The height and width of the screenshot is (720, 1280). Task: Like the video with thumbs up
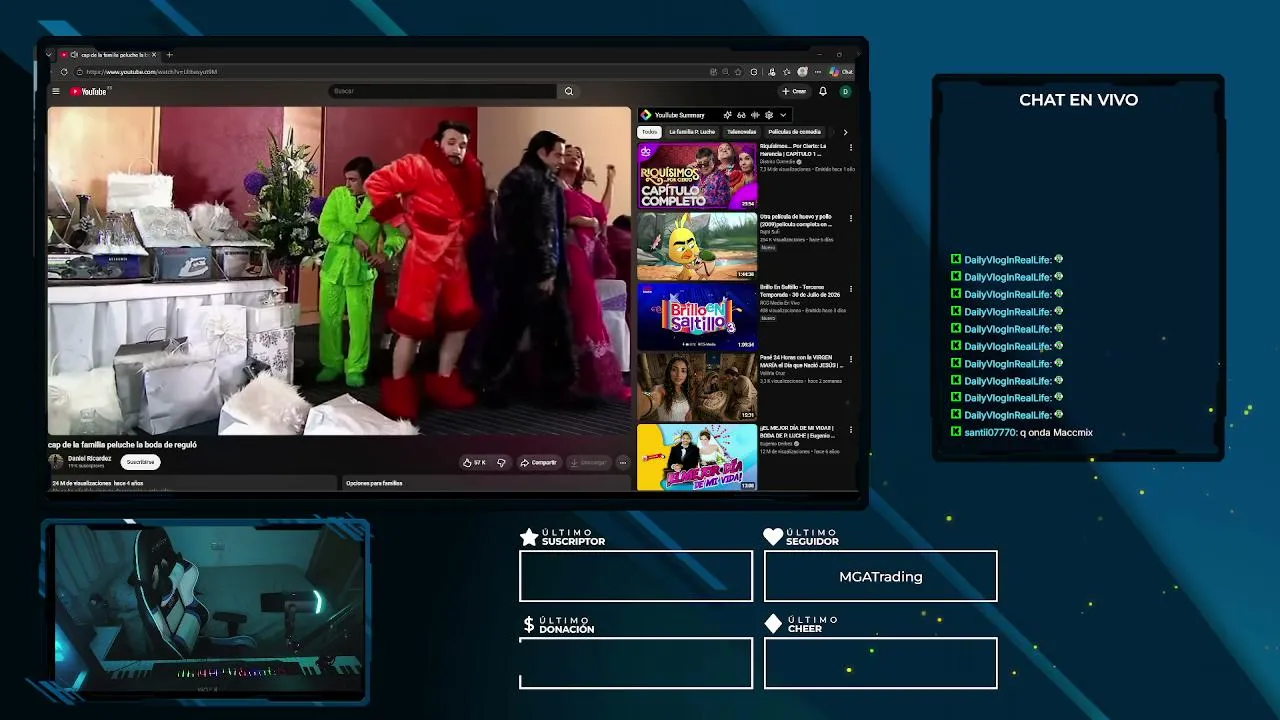[x=475, y=463]
